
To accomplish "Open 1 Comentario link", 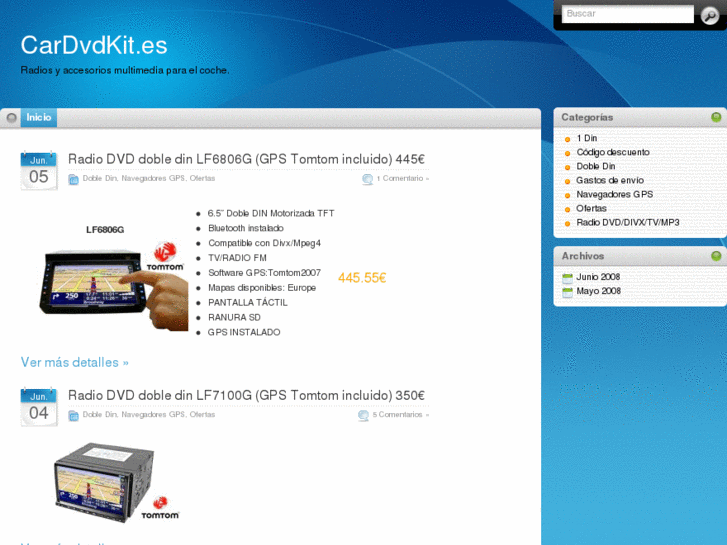I will (x=402, y=178).
